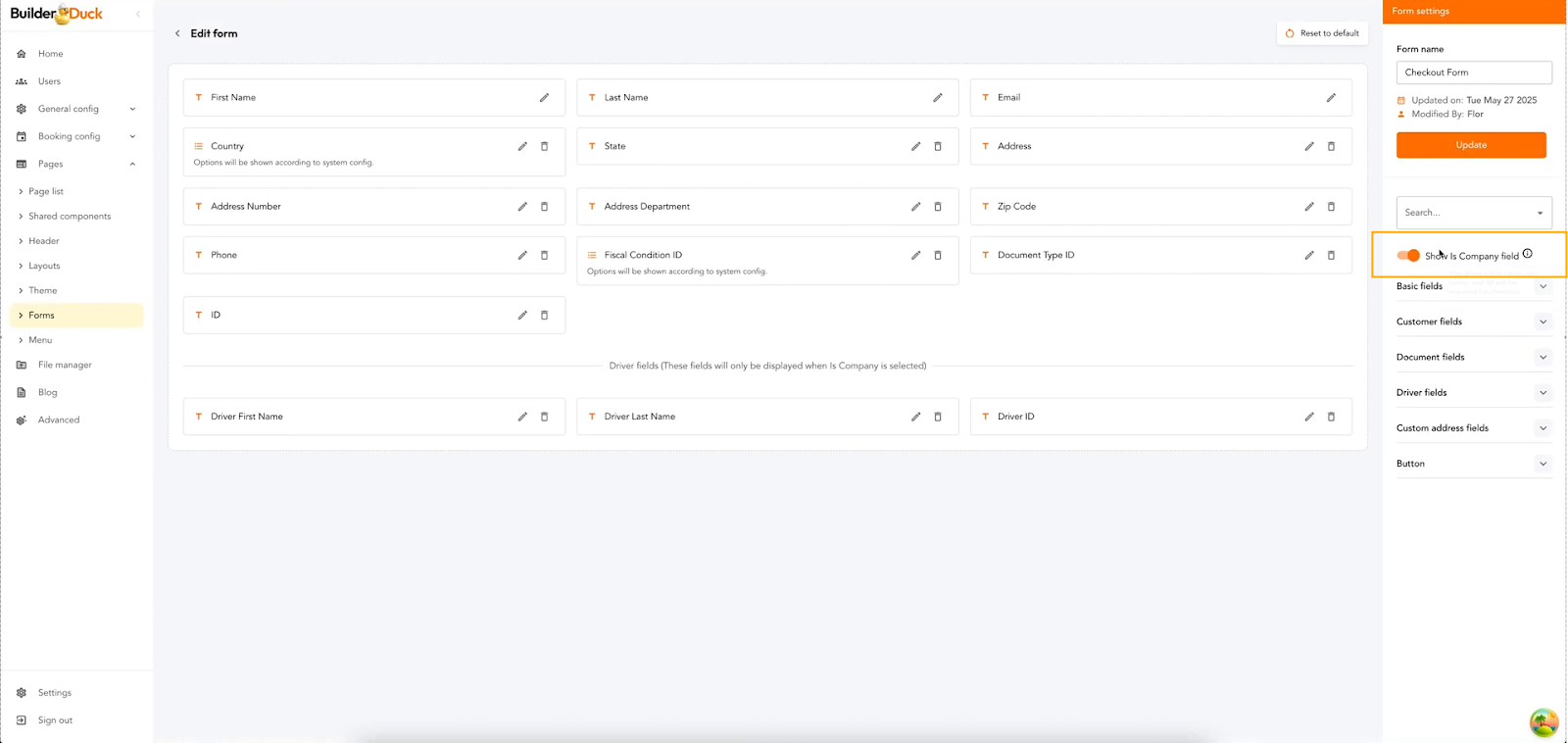This screenshot has height=743, width=1568.
Task: Expand the Driver fields section
Action: tap(1543, 393)
